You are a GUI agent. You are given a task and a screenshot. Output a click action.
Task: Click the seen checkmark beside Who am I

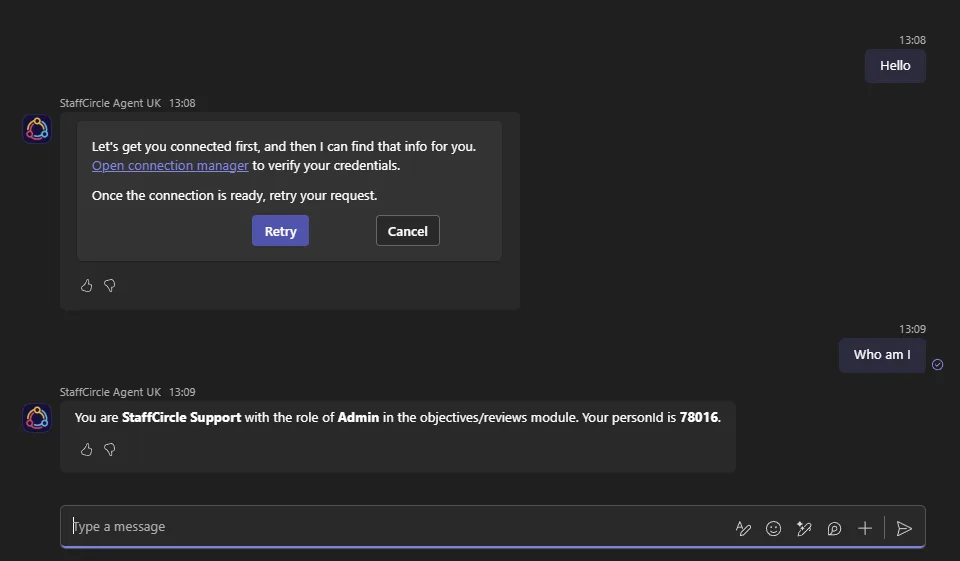click(x=937, y=364)
